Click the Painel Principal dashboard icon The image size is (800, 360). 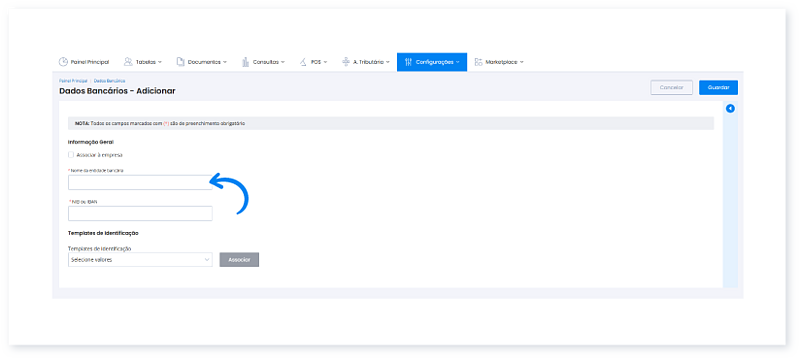[x=63, y=62]
